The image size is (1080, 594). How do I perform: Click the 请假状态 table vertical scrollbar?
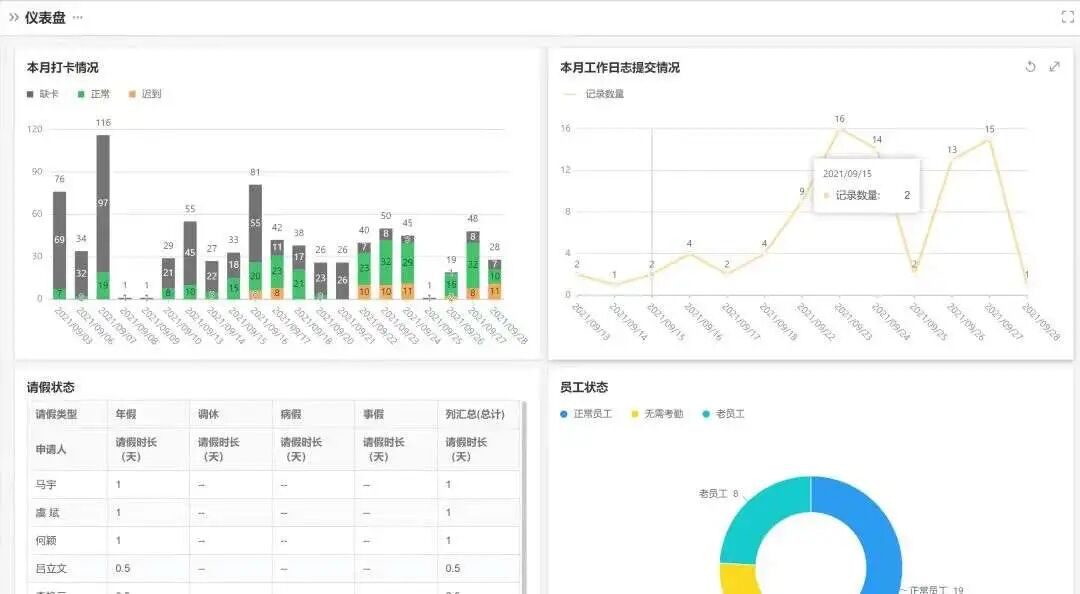pos(521,480)
